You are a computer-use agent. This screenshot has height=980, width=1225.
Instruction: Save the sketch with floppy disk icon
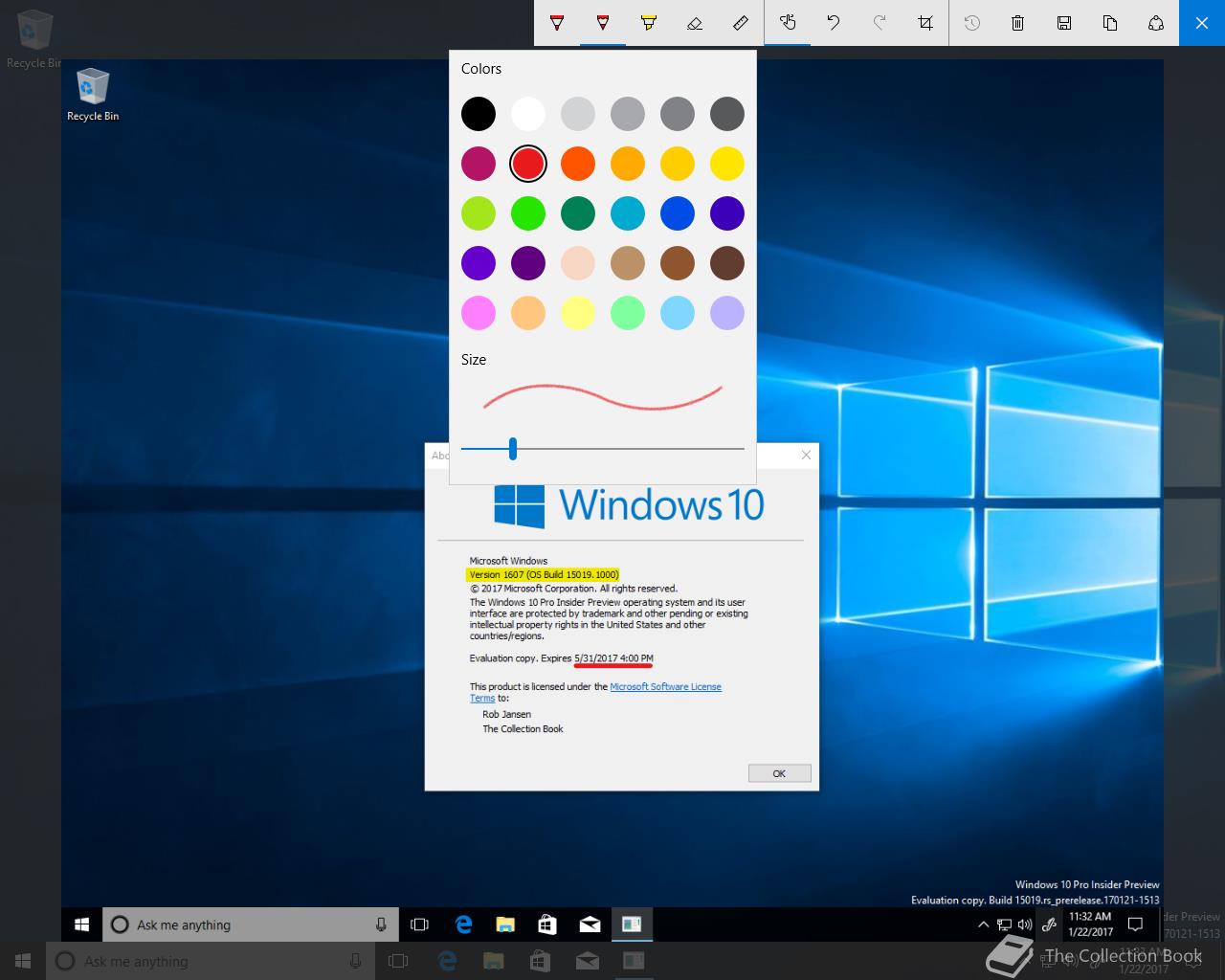(1064, 23)
